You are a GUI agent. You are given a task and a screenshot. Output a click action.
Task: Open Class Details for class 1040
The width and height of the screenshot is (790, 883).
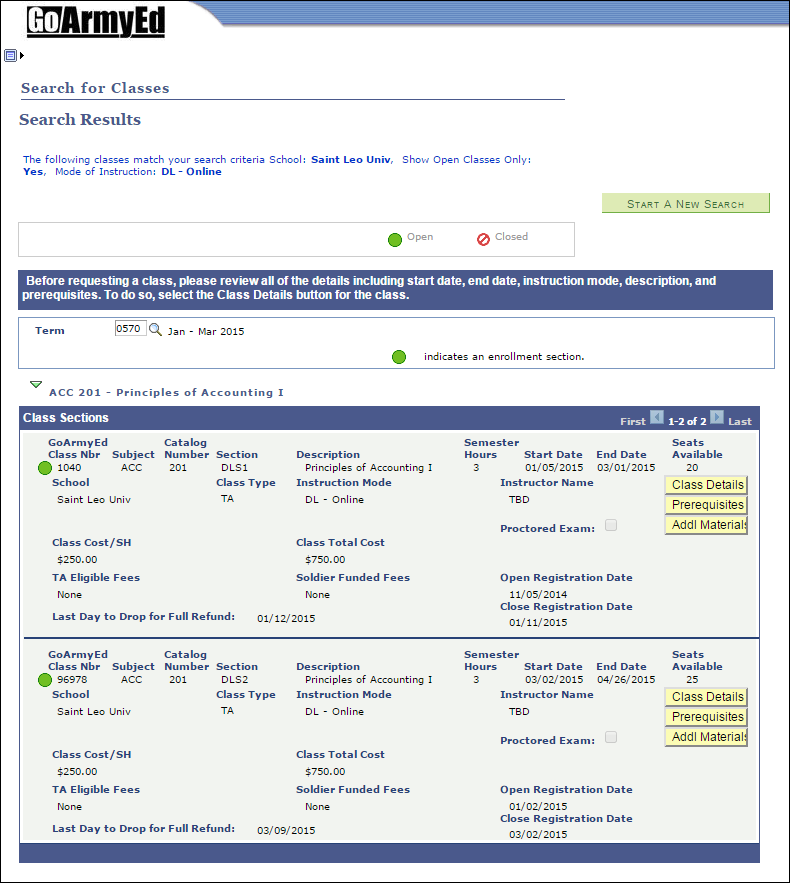(706, 485)
